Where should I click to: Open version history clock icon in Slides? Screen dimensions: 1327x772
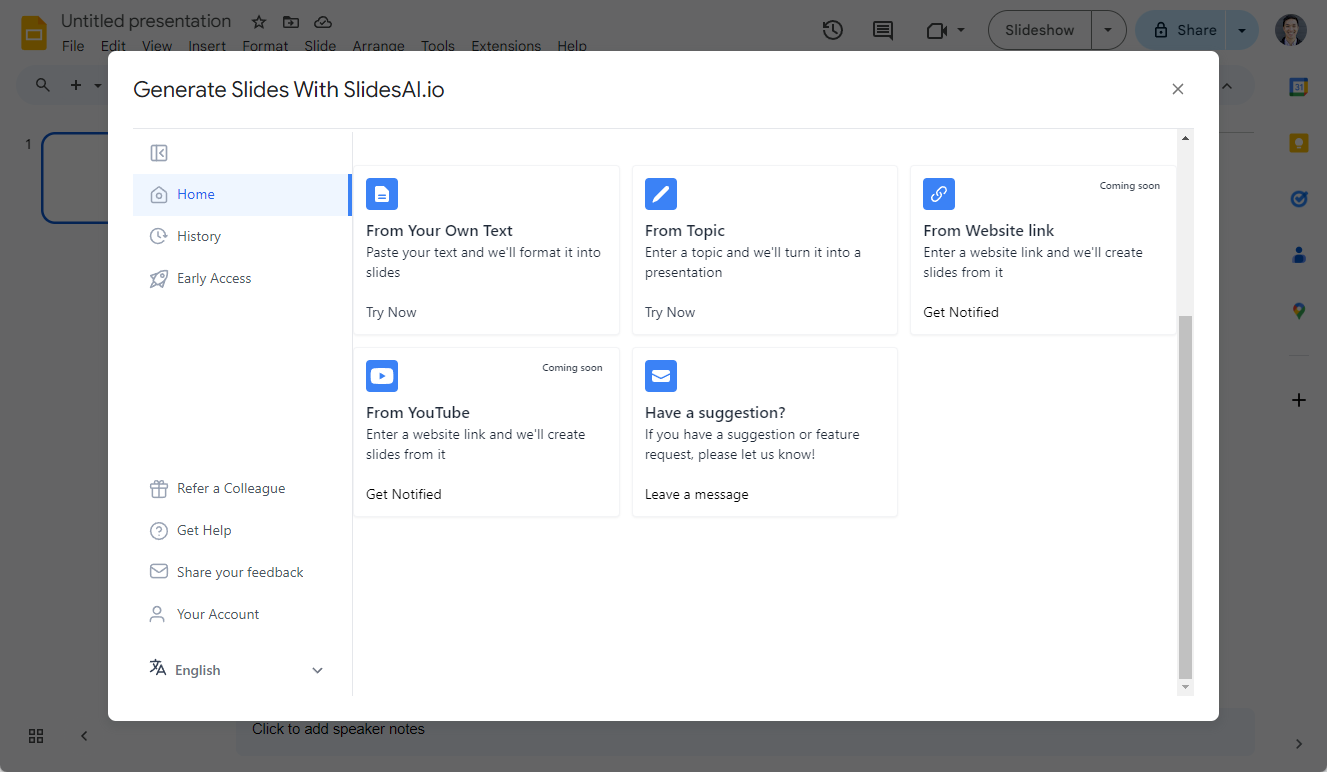pos(833,30)
